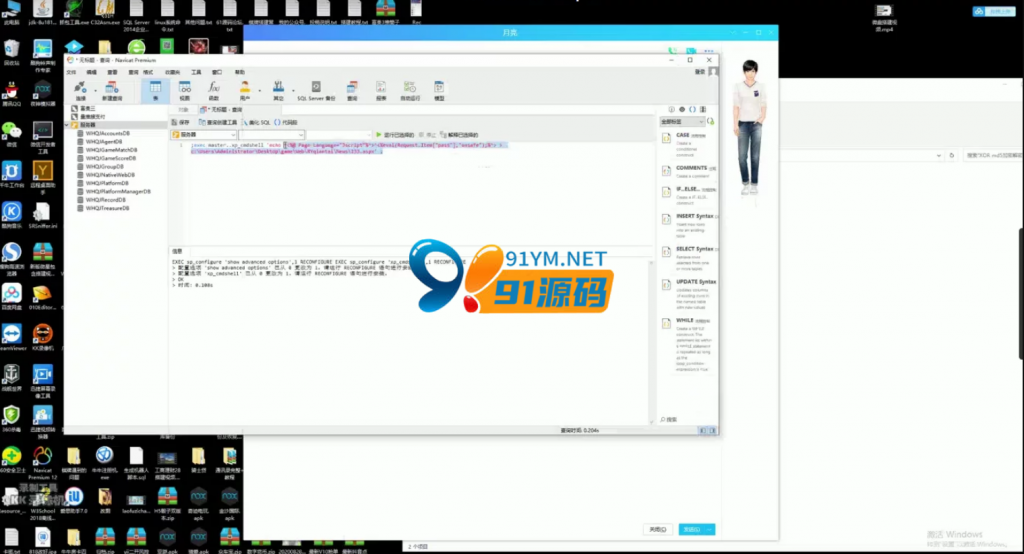Start voice call icon in chat window

point(673,50)
